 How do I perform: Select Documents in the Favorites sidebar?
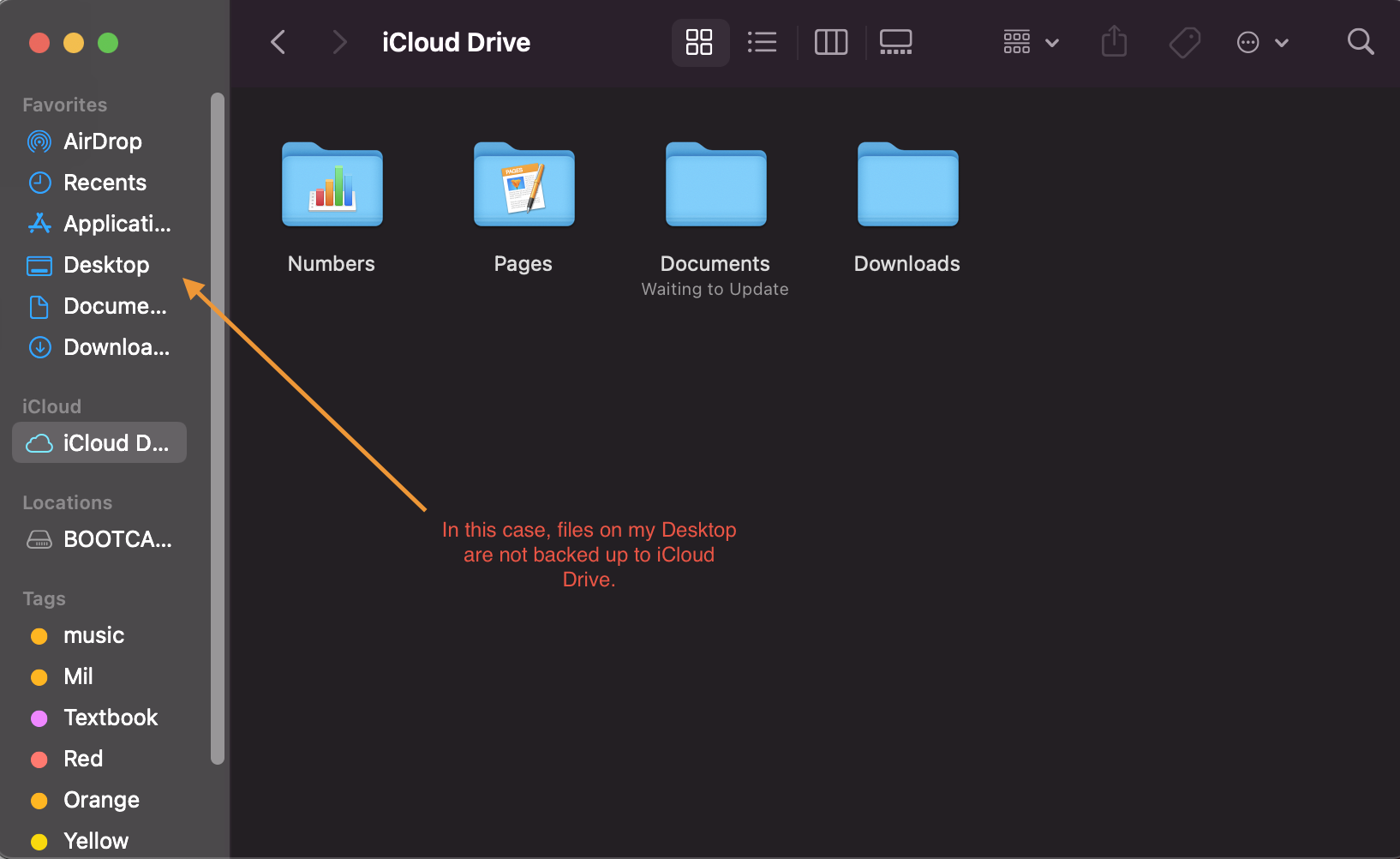coord(99,306)
